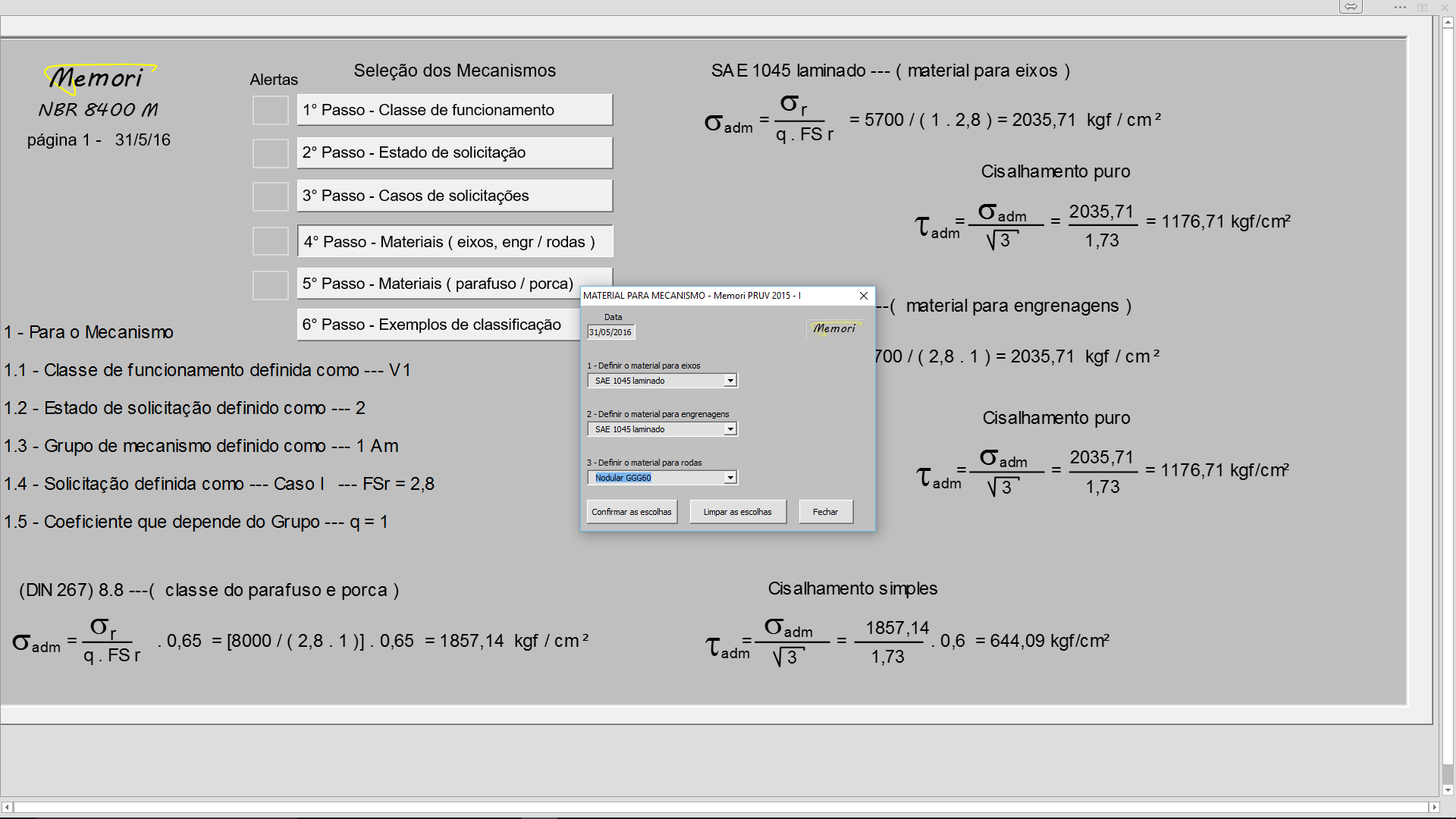
Task: Open 6° Passo - Exemplos de classificação
Action: 438,325
